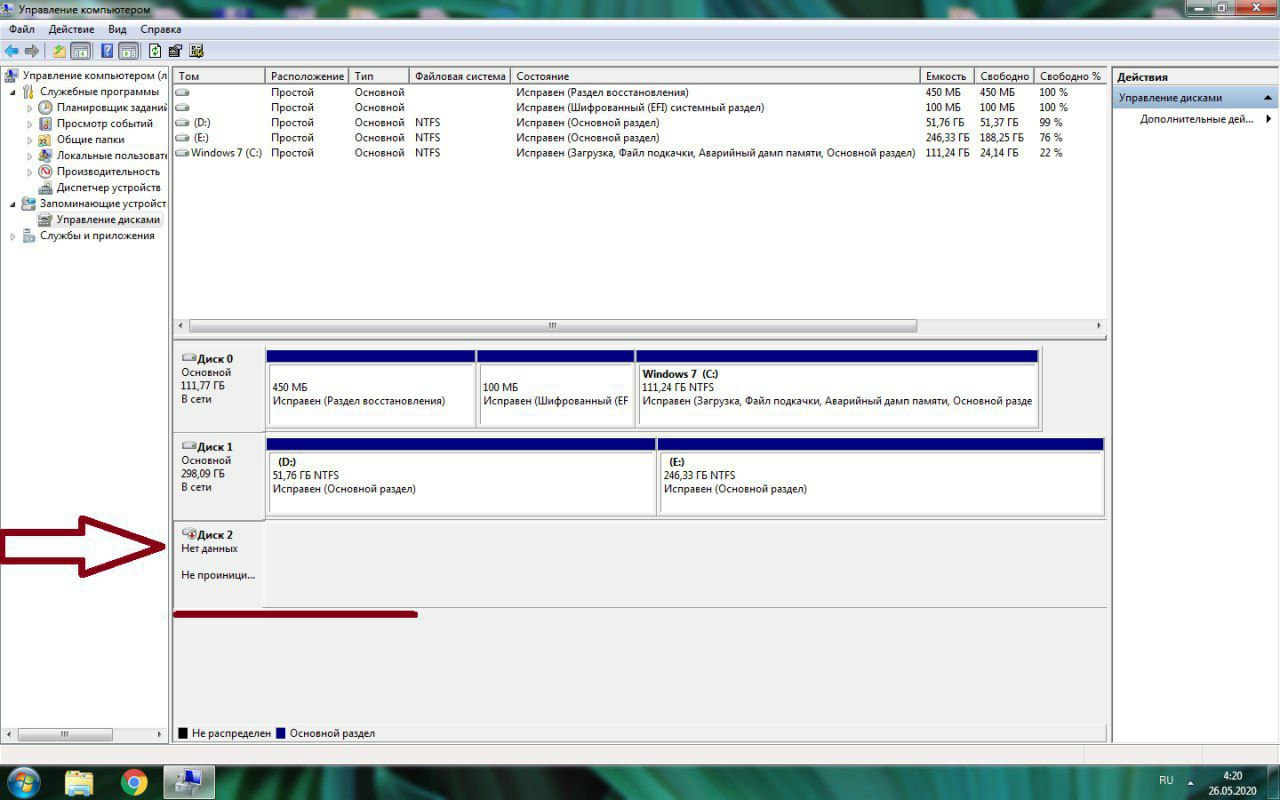Sort by the Состояние column header

[715, 76]
